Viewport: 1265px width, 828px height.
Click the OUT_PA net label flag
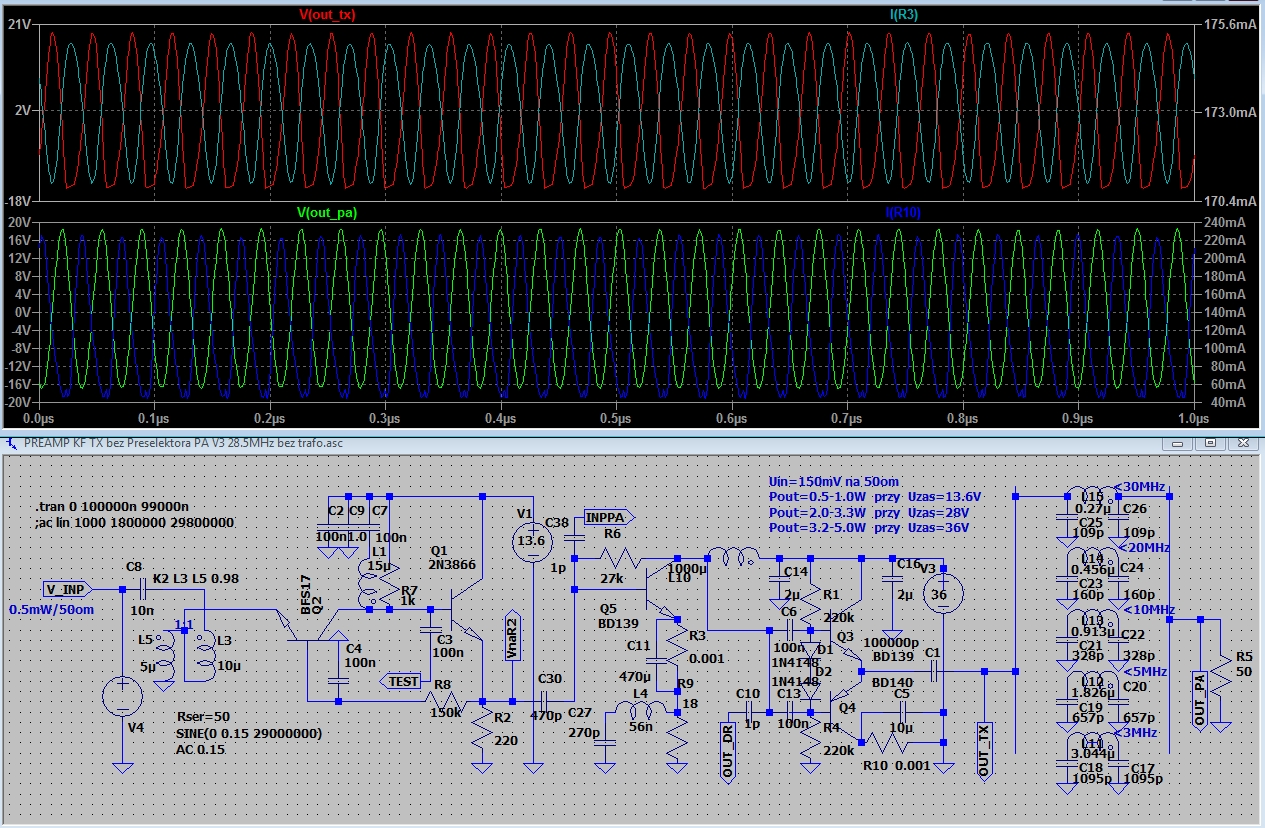[x=1199, y=699]
